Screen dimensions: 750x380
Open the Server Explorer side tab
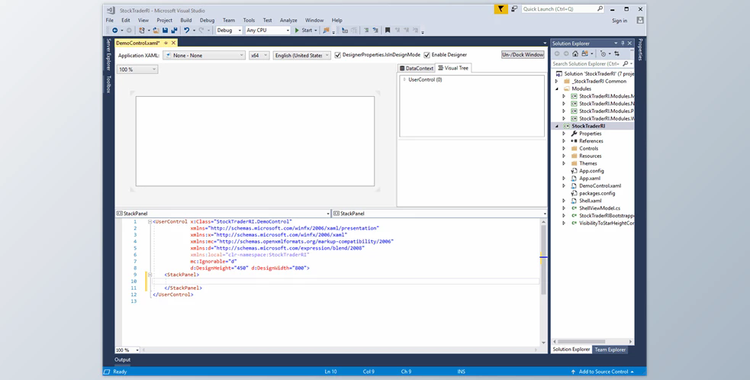pyautogui.click(x=108, y=54)
